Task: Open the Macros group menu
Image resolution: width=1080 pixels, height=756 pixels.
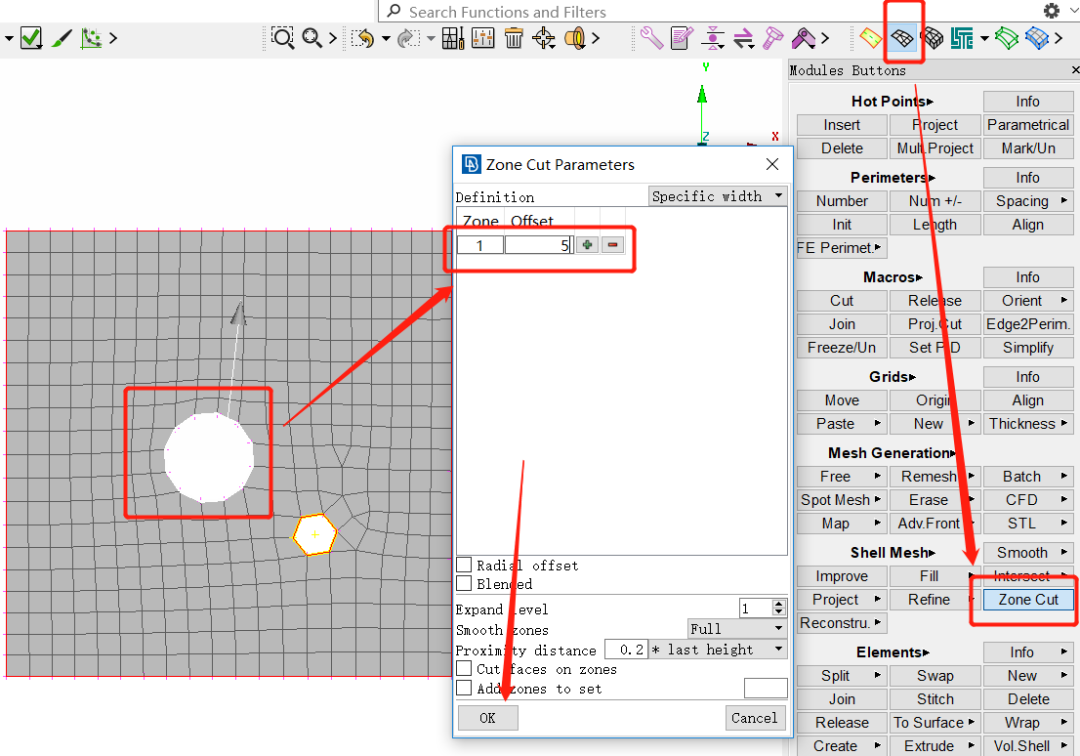Action: (893, 277)
